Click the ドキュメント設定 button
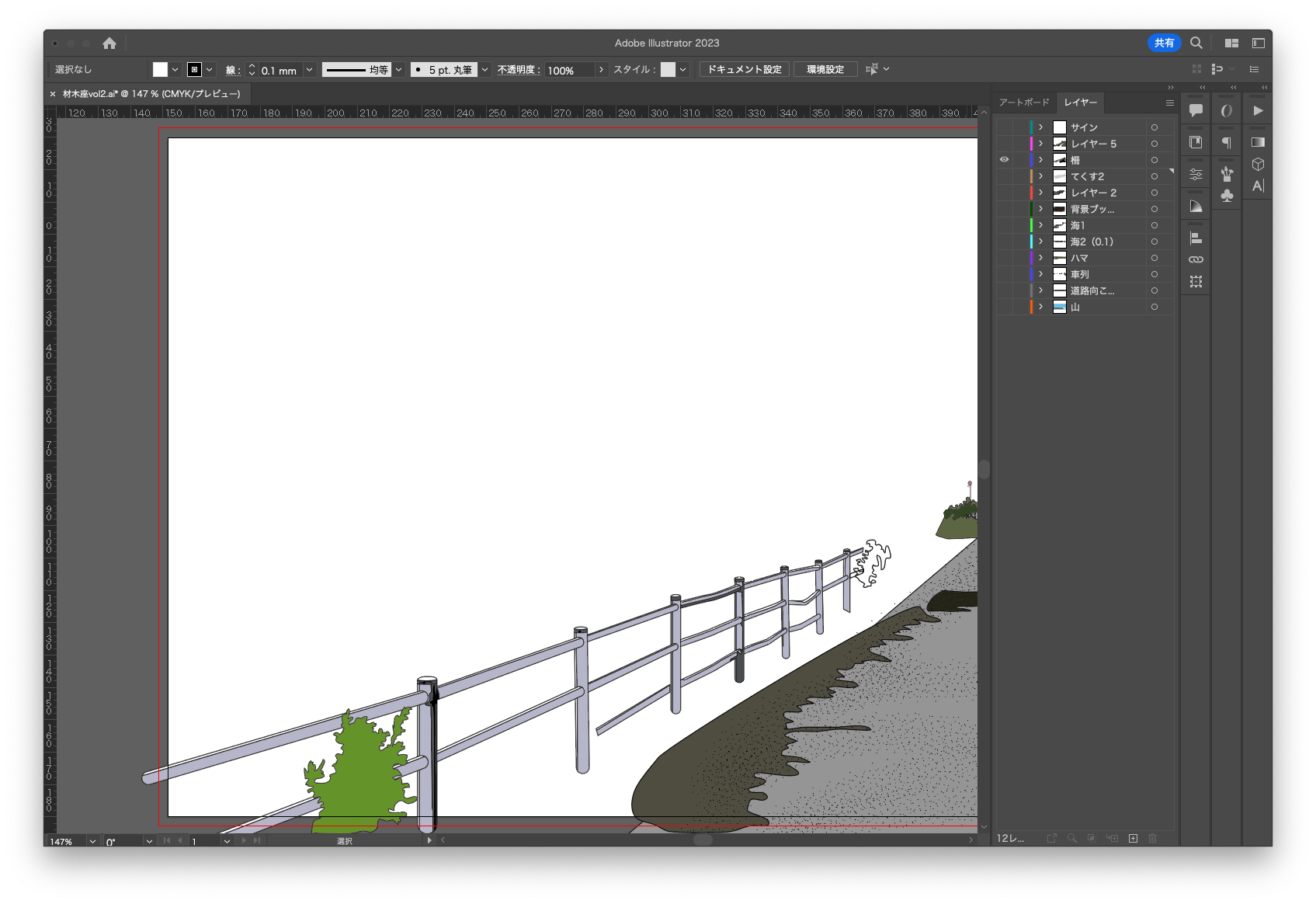 click(x=745, y=70)
